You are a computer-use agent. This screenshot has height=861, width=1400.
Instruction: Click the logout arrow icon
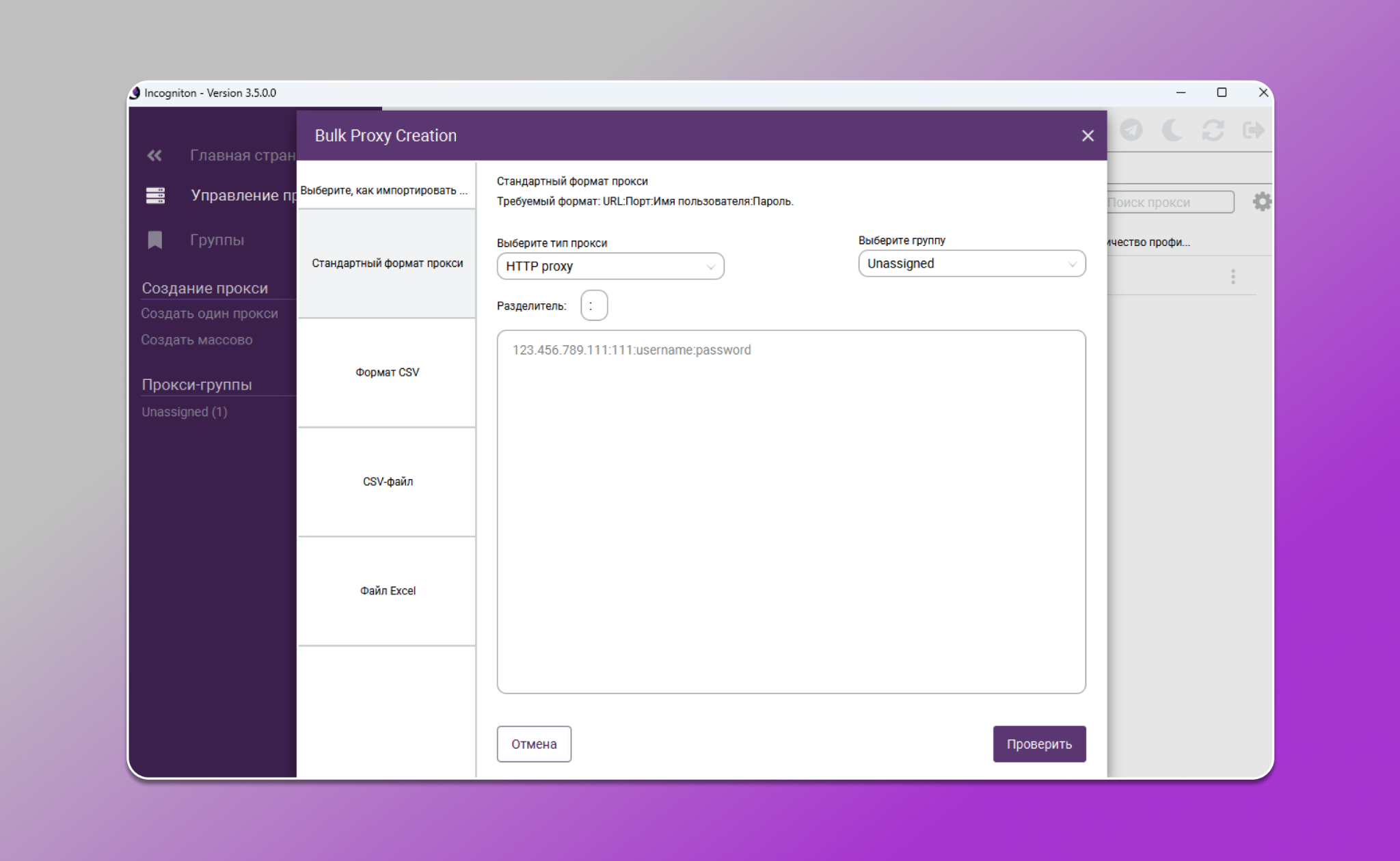point(1253,130)
